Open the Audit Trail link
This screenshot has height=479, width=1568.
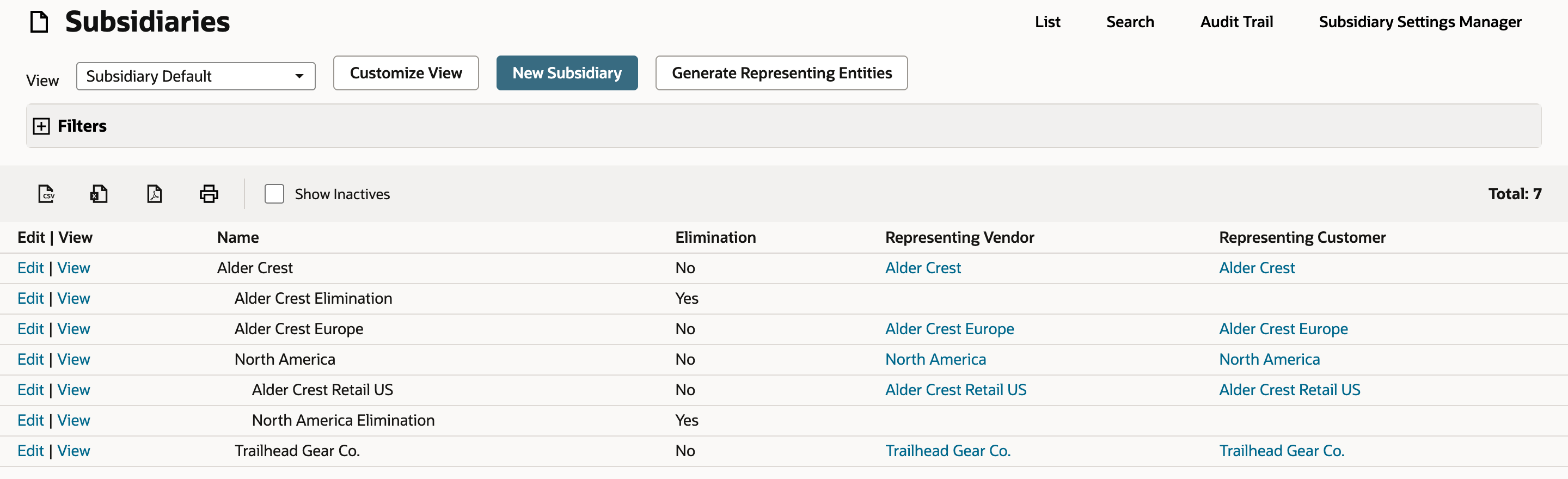tap(1236, 22)
